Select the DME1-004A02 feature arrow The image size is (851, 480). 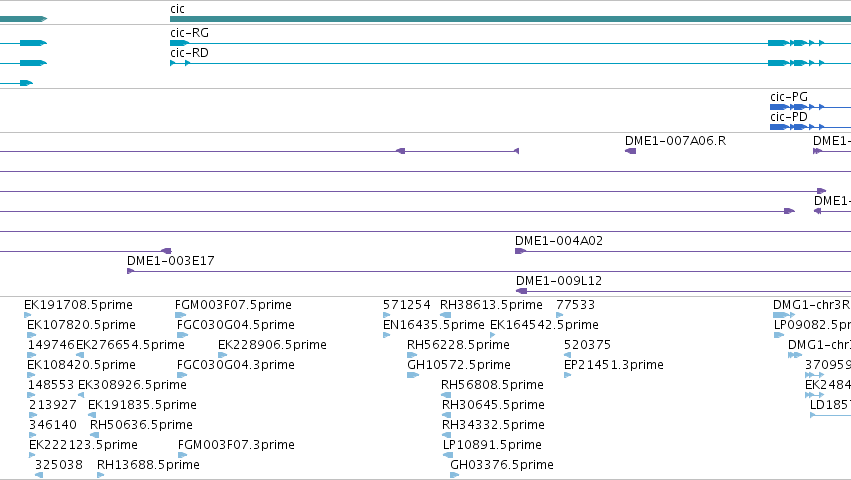point(521,251)
